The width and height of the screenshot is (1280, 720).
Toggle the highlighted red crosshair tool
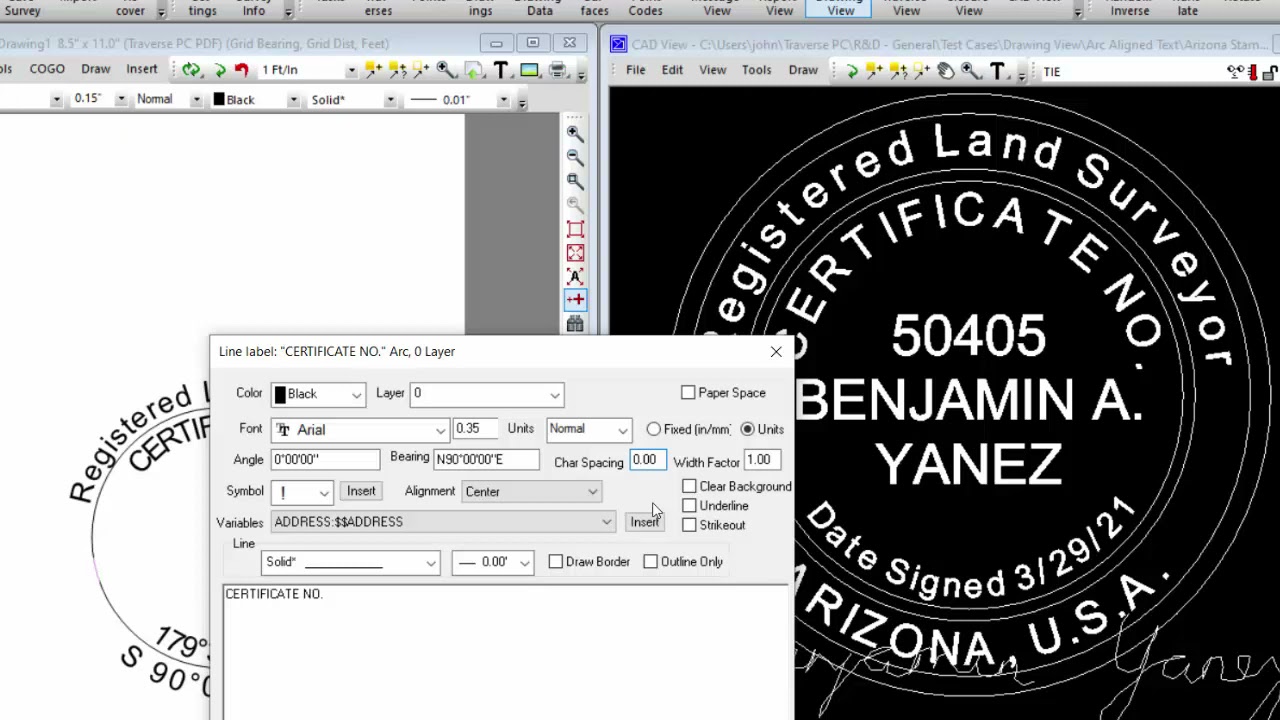575,300
